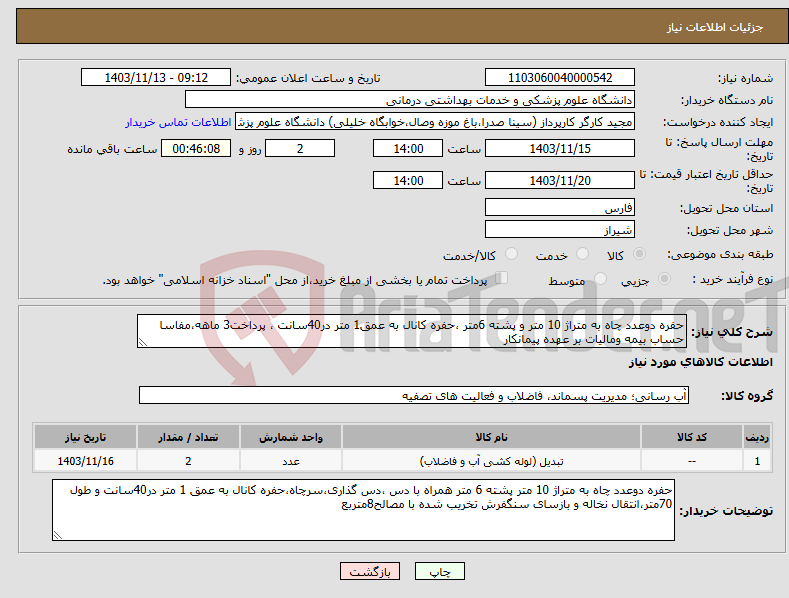Click the نام کالا column header
Screen dimensions: 789x598
(491, 437)
